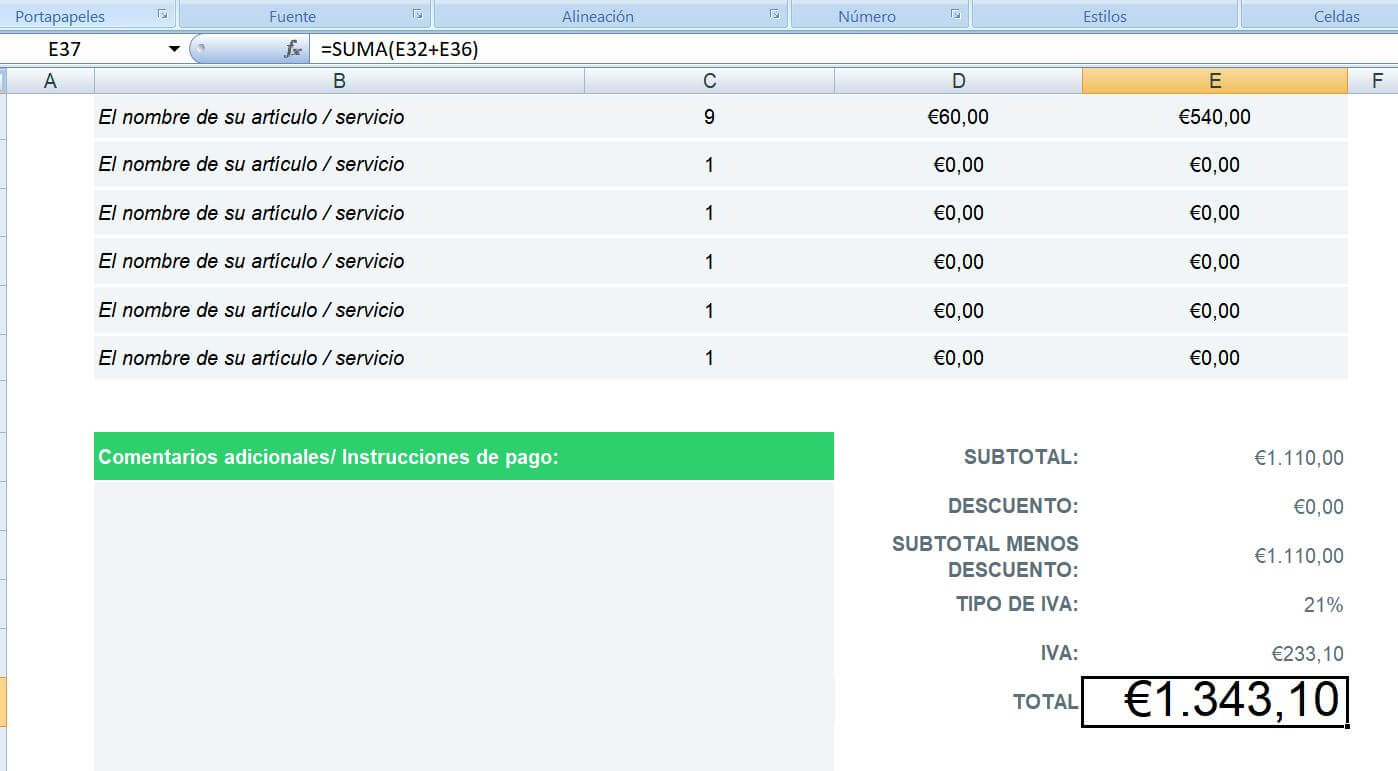Click the Comentarios adicionales green header
The height and width of the screenshot is (771, 1398).
coord(464,457)
